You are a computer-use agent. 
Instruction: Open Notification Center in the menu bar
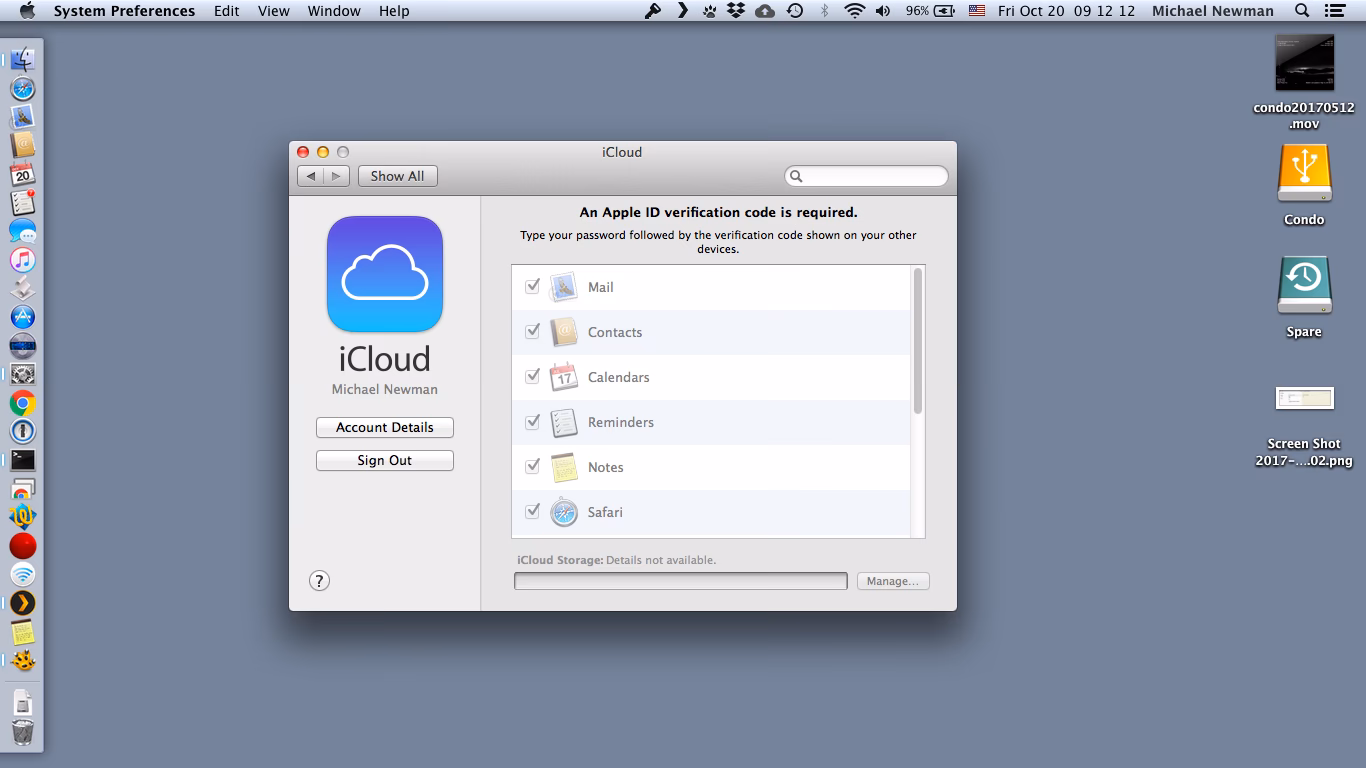(1334, 11)
